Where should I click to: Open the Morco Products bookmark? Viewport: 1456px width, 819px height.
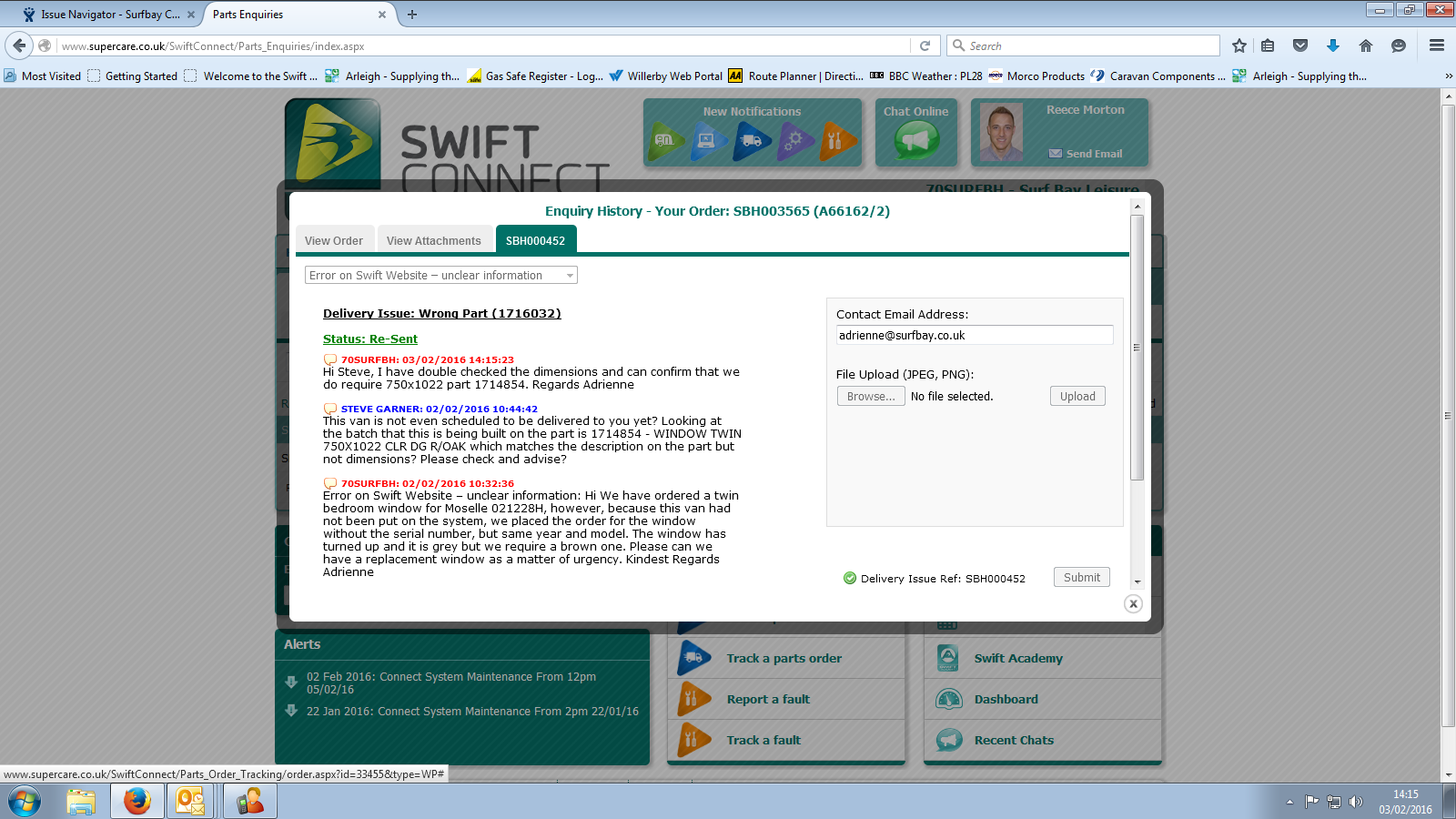[x=1036, y=76]
